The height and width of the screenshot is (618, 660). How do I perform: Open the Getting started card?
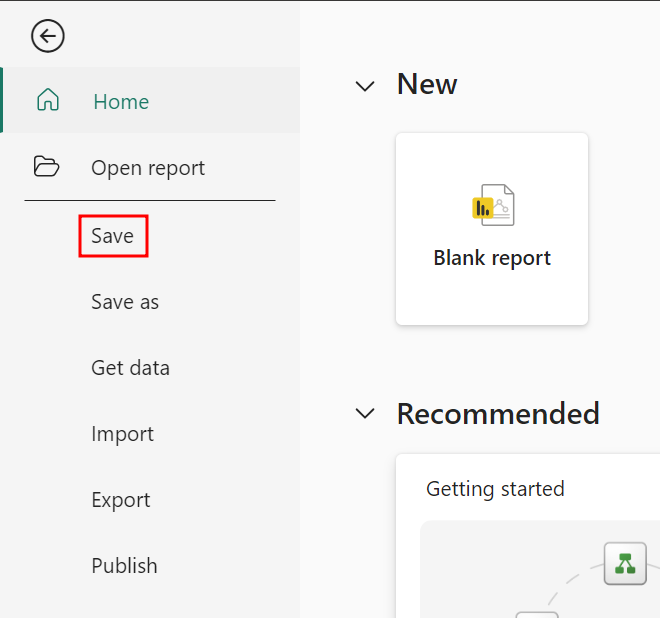(x=527, y=536)
